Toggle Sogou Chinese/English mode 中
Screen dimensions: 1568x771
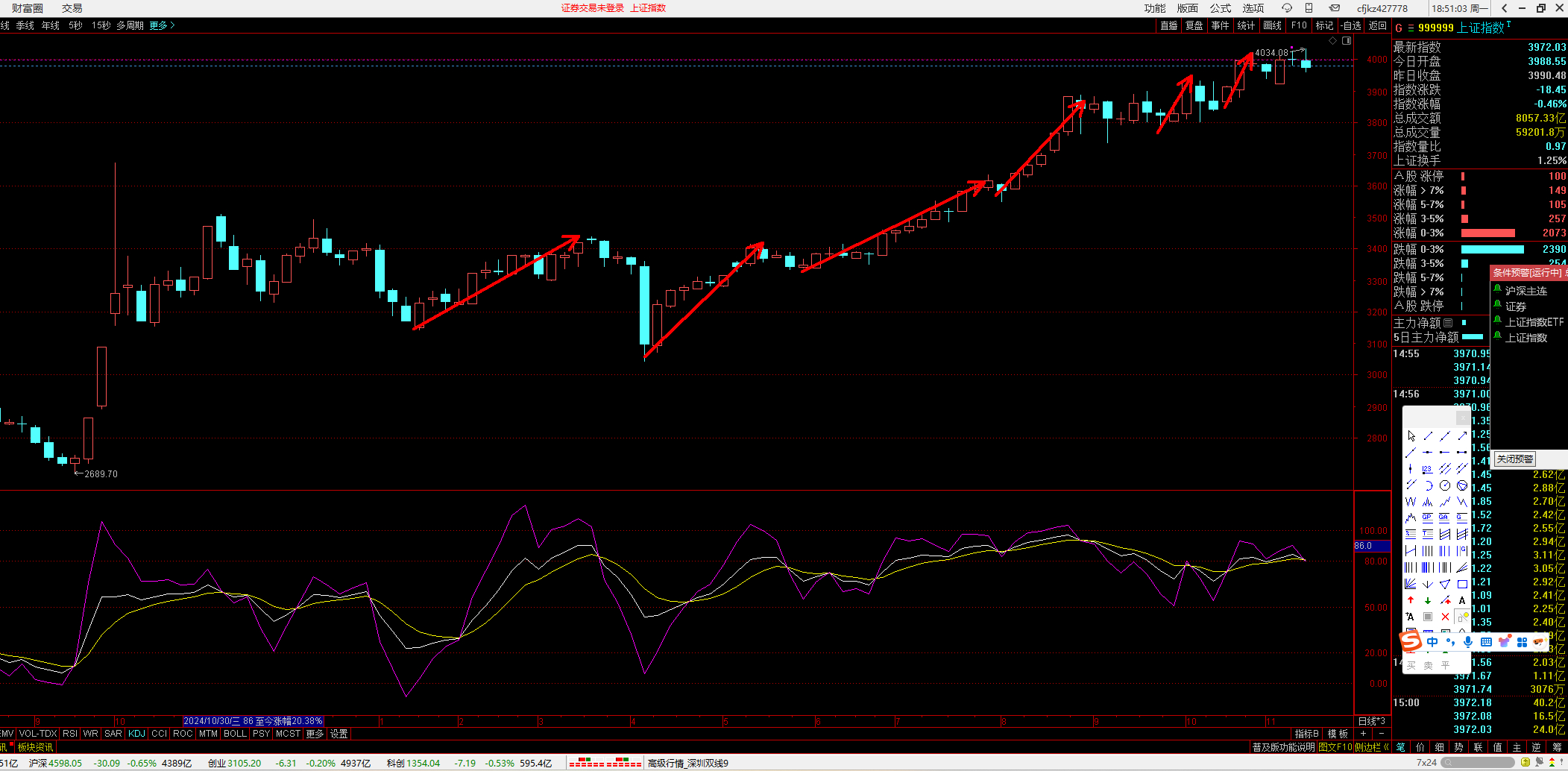click(x=1432, y=642)
